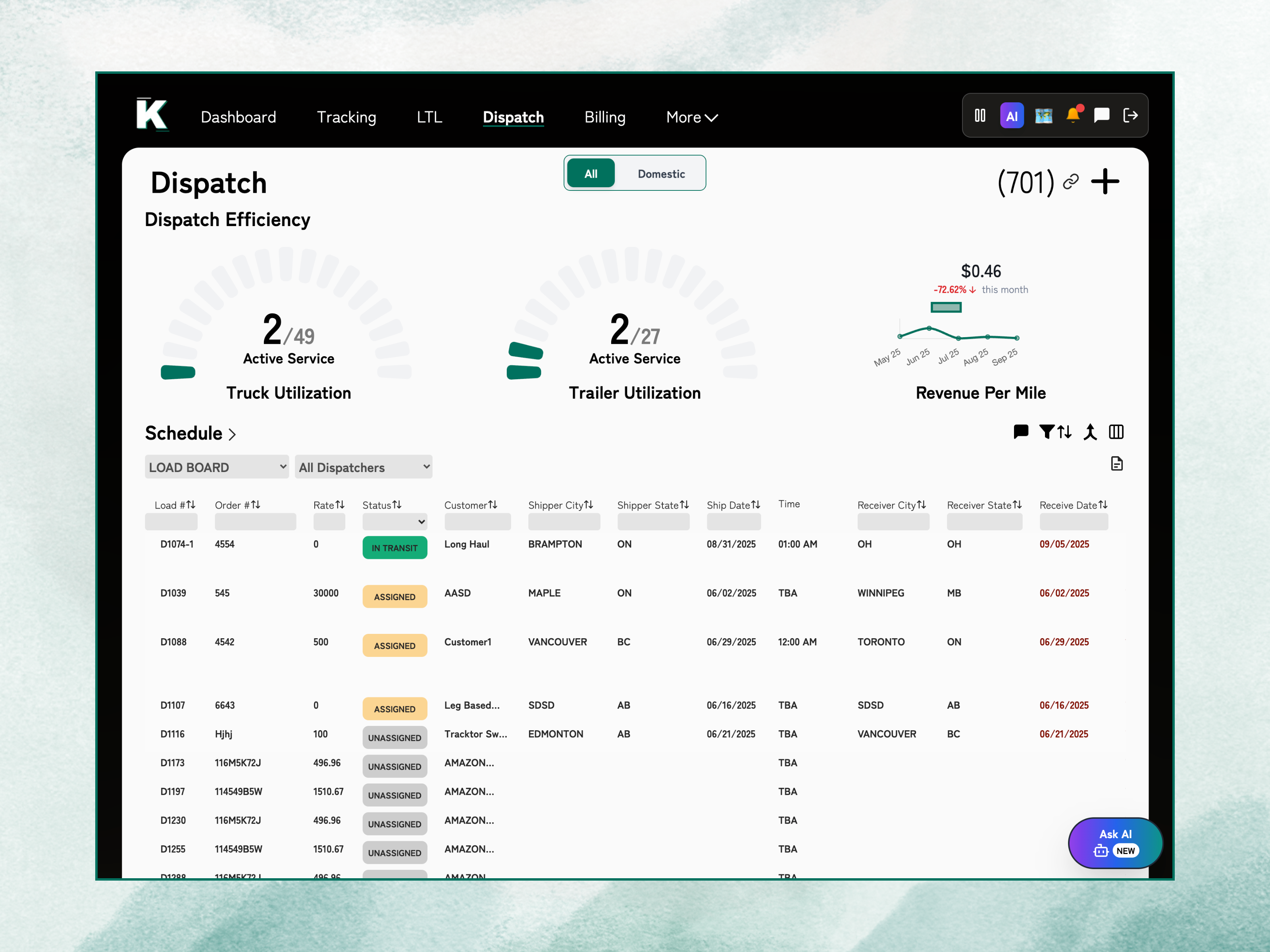Image resolution: width=1270 pixels, height=952 pixels.
Task: Open the notifications bell
Action: click(1072, 115)
